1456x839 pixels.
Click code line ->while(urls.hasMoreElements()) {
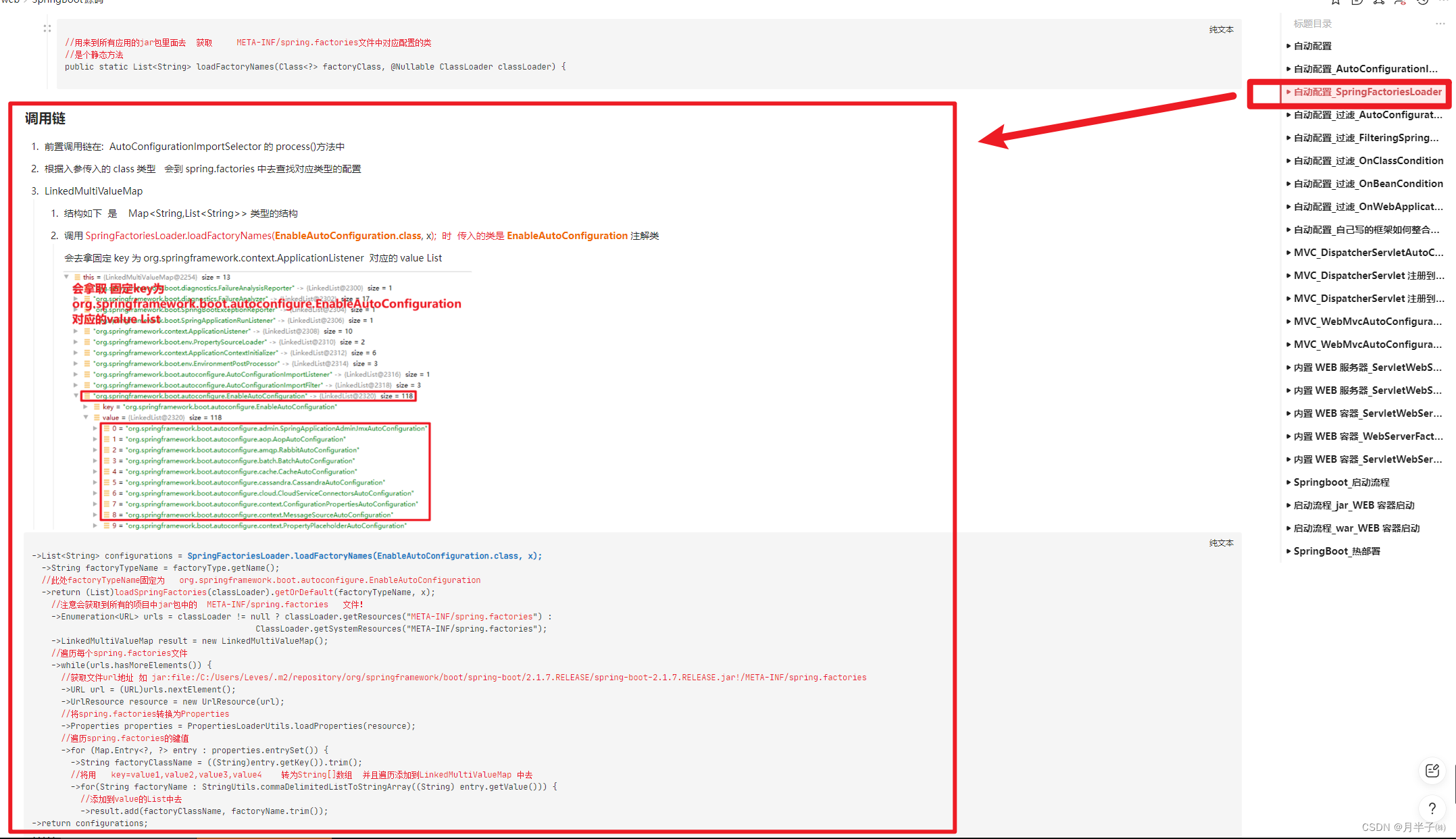pos(132,665)
